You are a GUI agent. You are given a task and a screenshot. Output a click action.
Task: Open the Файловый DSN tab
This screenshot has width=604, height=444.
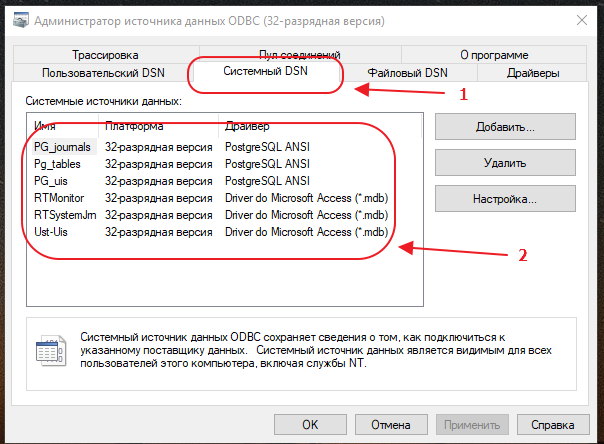pos(407,73)
